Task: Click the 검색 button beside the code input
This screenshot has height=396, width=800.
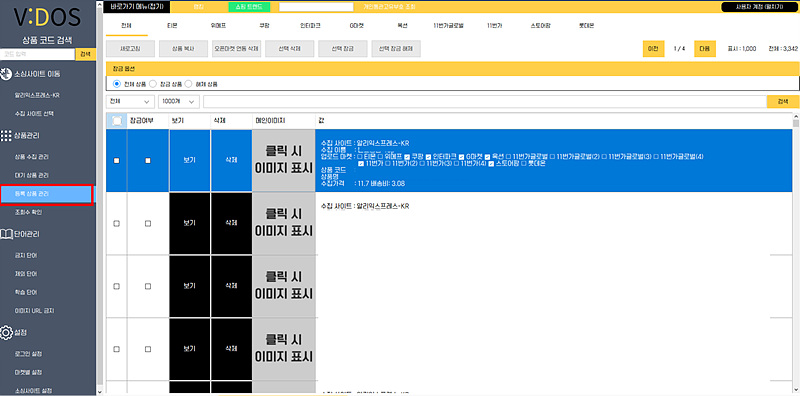Action: pos(85,54)
